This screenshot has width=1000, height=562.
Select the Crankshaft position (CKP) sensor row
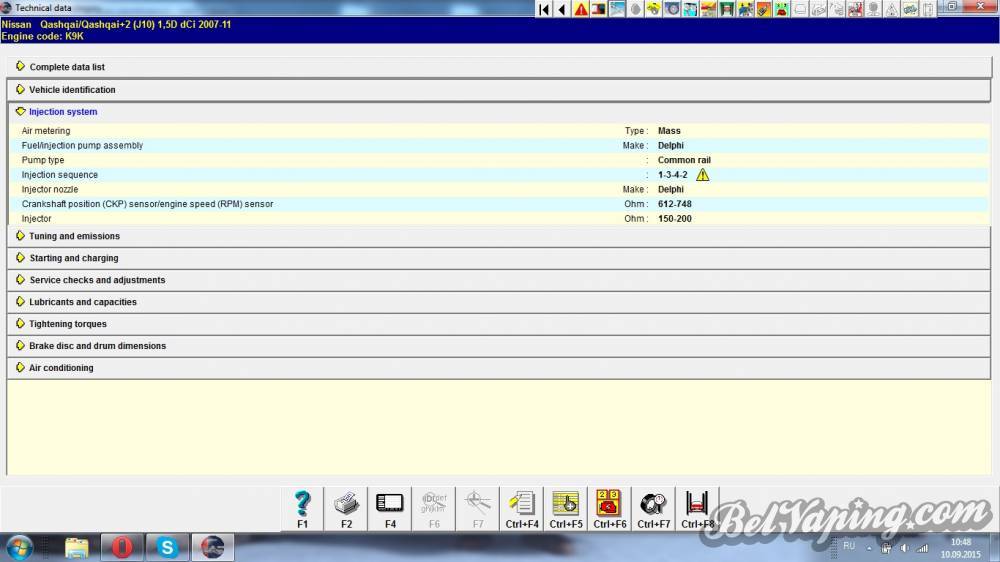pos(500,204)
